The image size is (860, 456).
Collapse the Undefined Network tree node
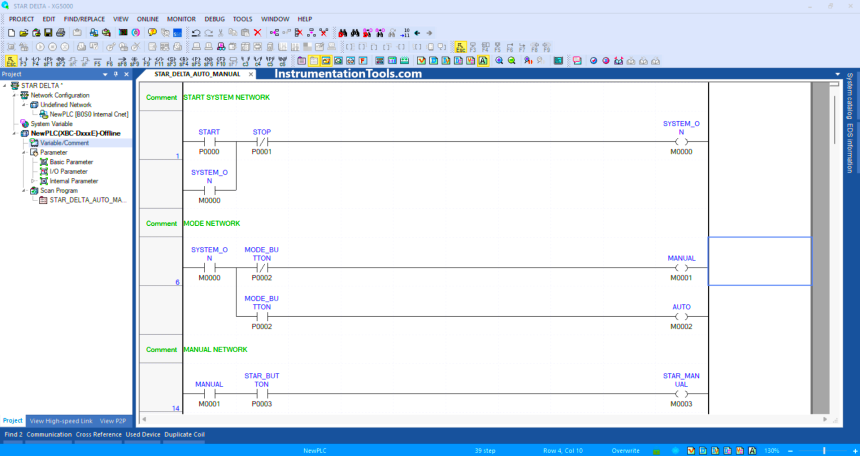tap(25, 105)
